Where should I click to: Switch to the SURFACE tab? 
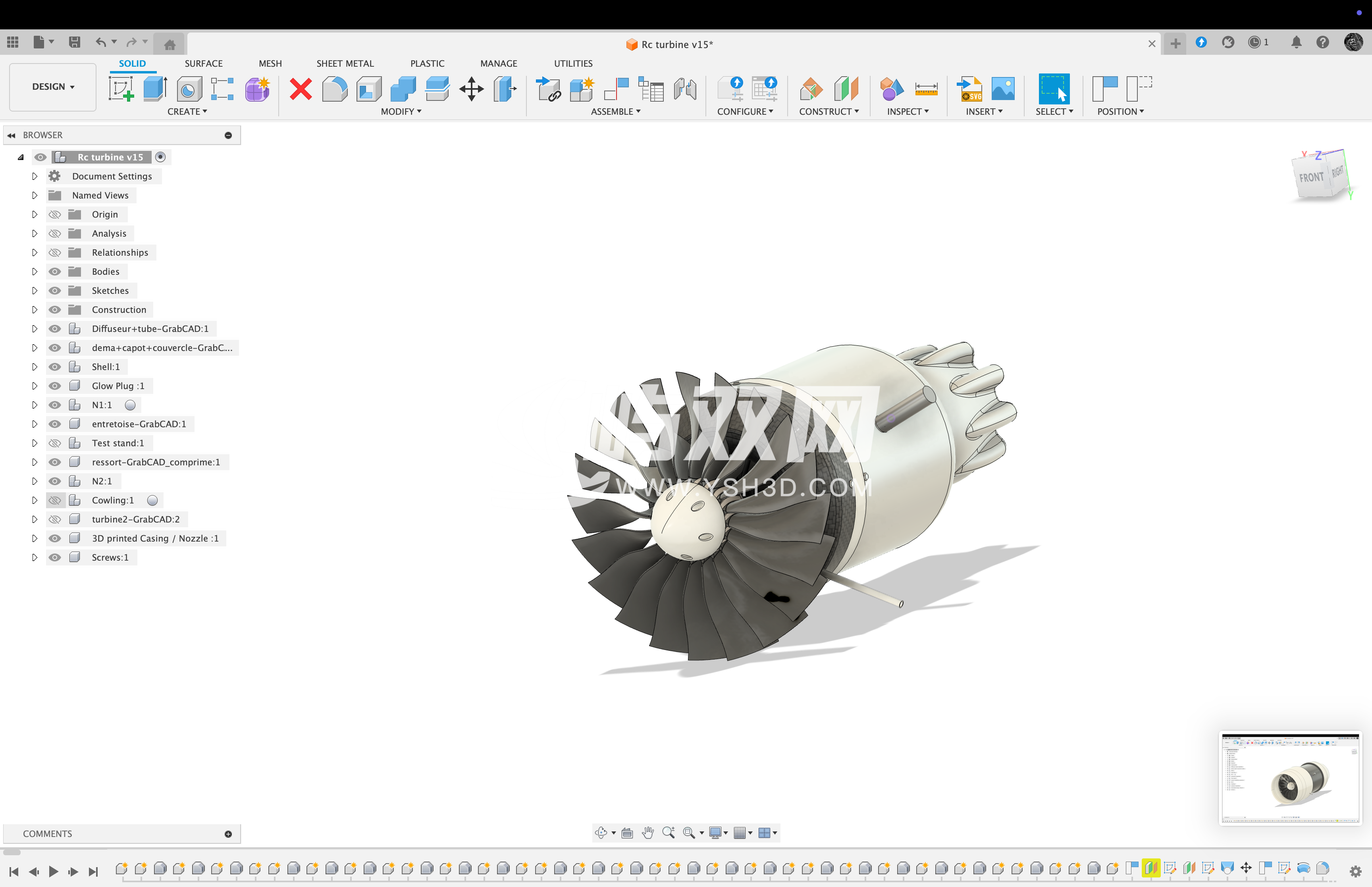203,64
